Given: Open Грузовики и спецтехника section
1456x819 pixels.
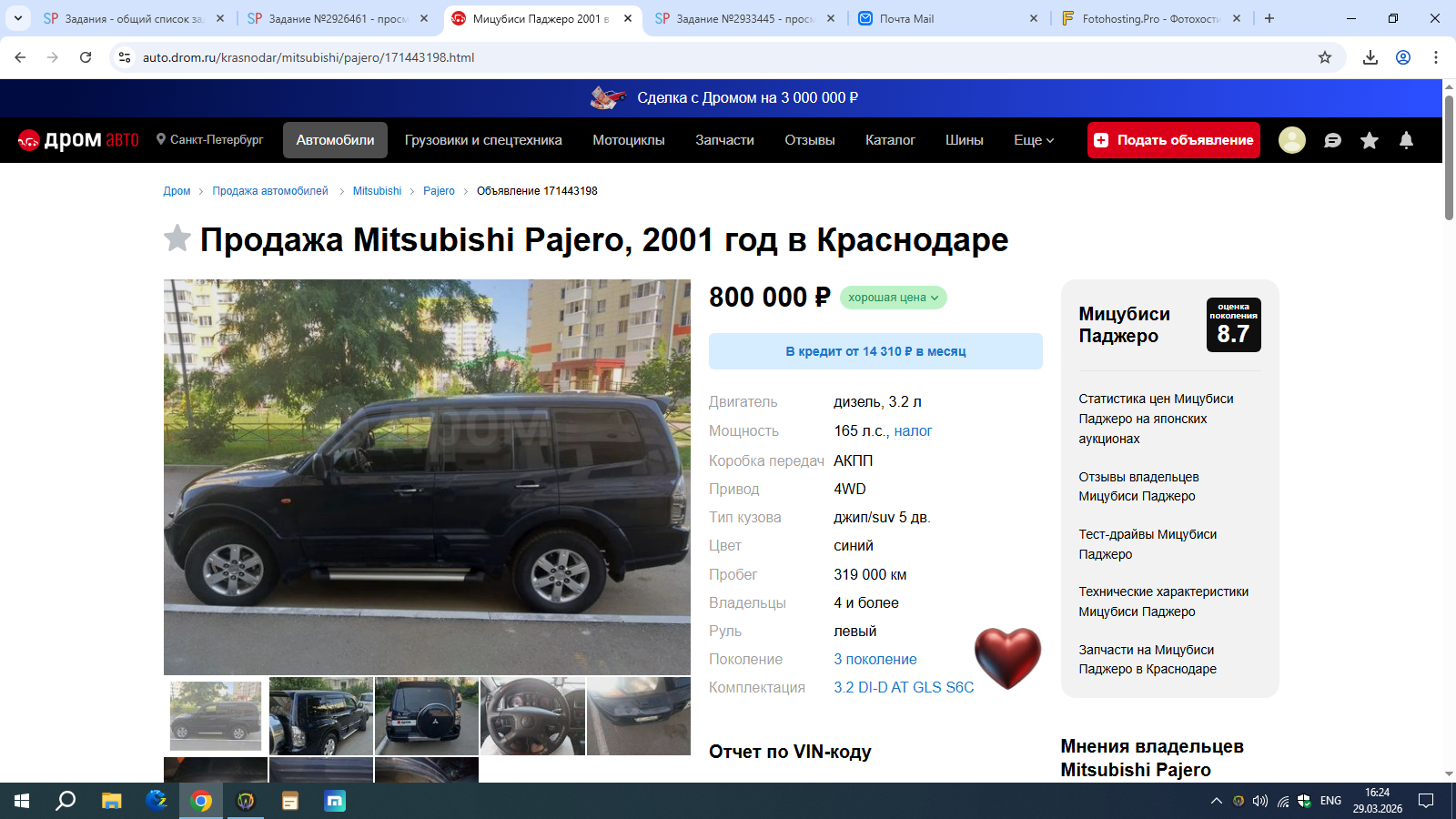Looking at the screenshot, I should coord(483,140).
